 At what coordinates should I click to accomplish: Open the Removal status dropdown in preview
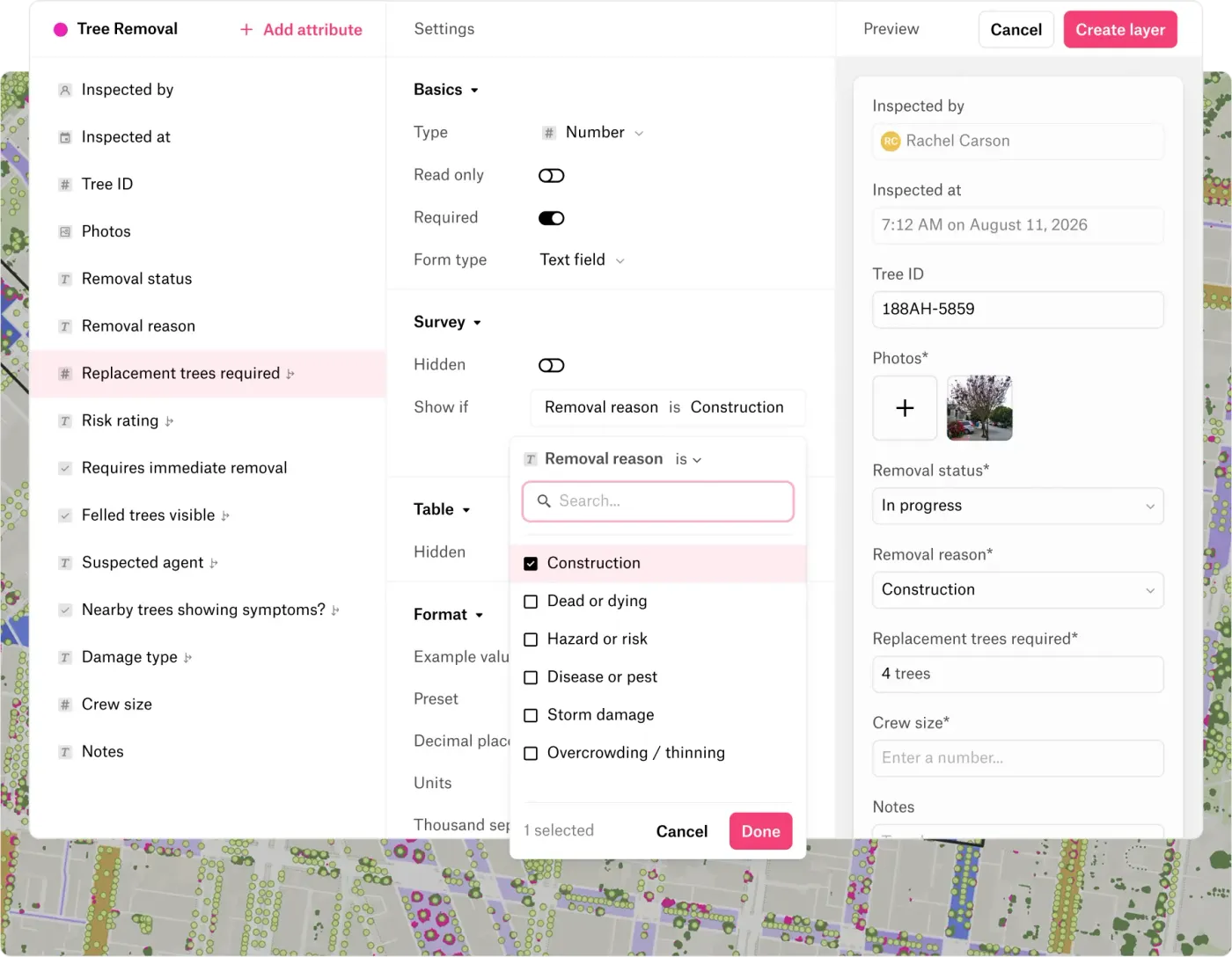click(1018, 506)
